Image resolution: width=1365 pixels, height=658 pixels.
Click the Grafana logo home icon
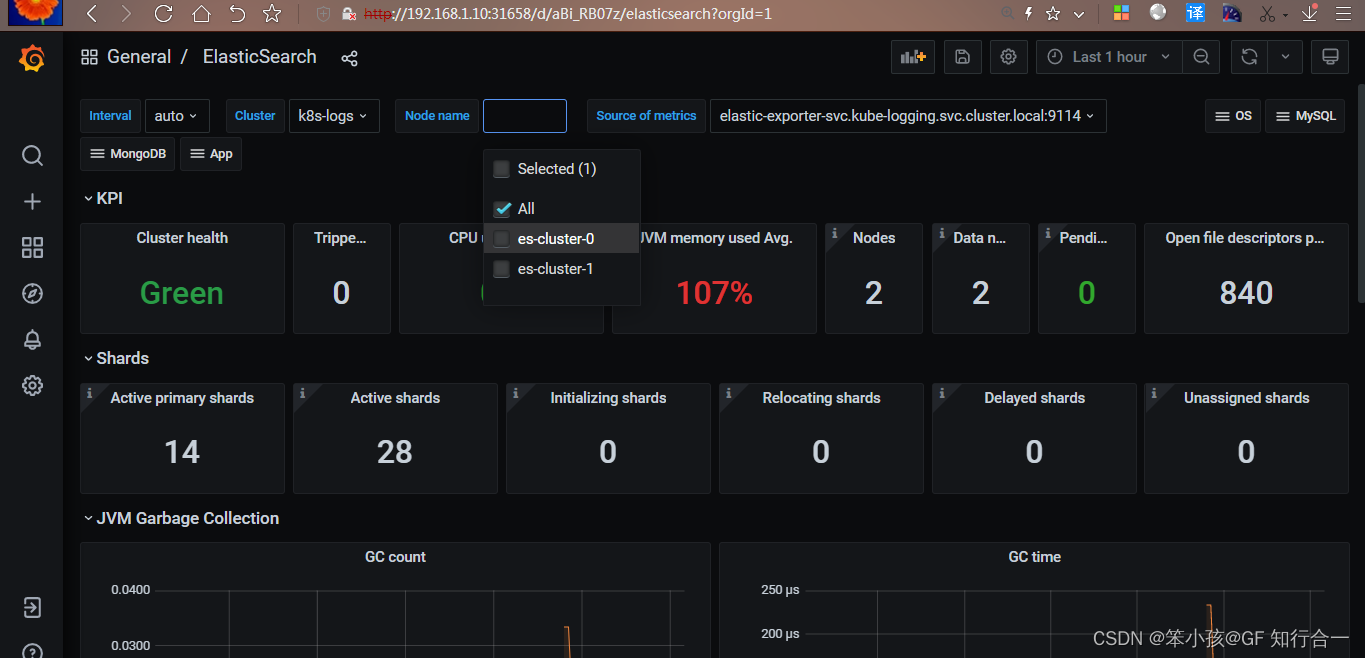pyautogui.click(x=32, y=59)
